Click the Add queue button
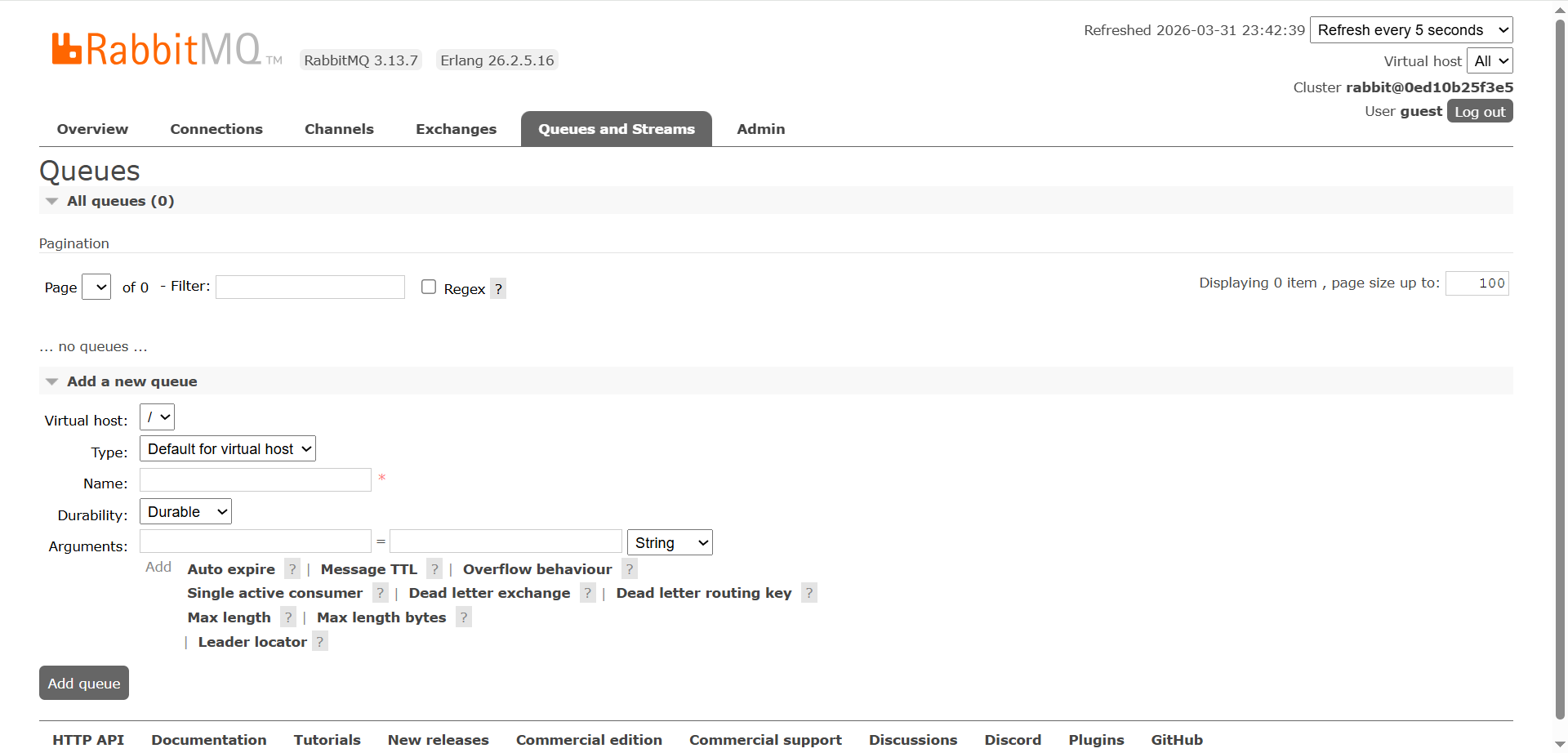This screenshot has width=1568, height=753. [x=83, y=683]
